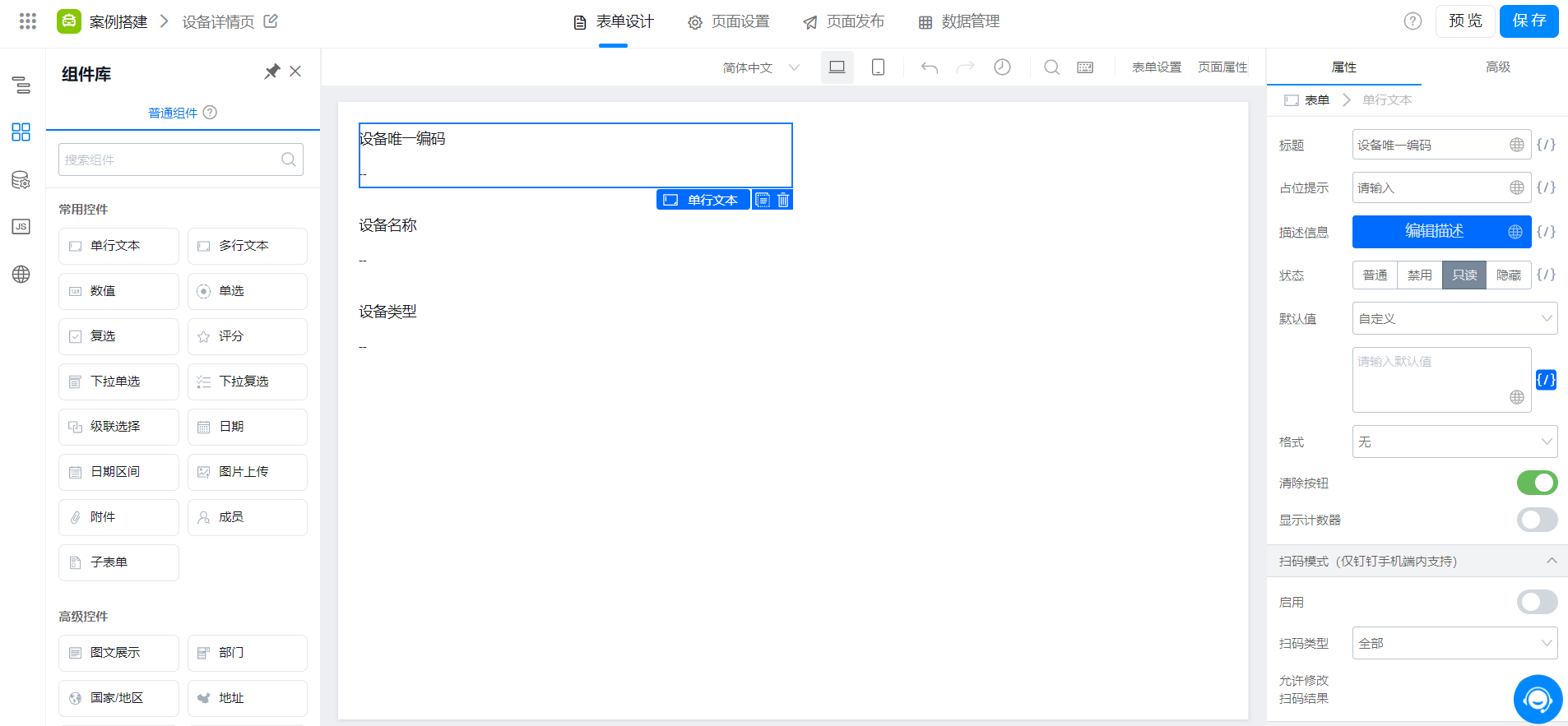Open keyboard shortcuts icon
Screen dimensions: 1568x726
pyautogui.click(x=1085, y=67)
